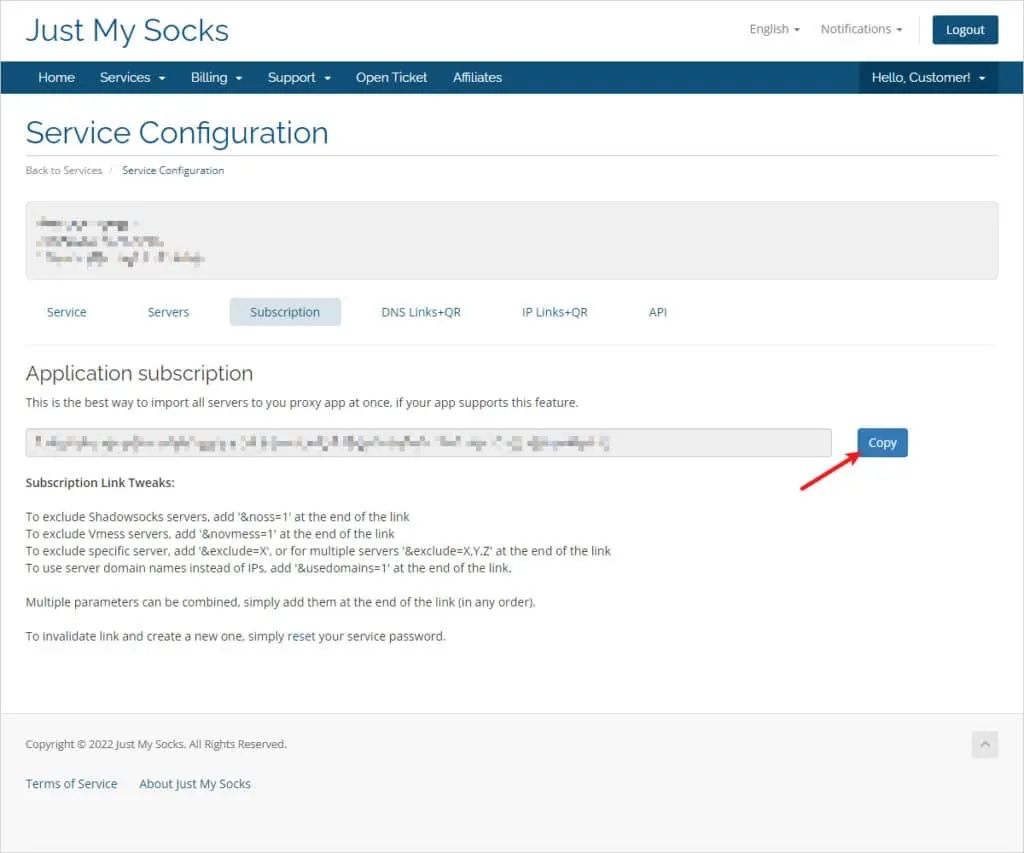This screenshot has height=853, width=1024.
Task: Click the Logout button
Action: pos(965,30)
